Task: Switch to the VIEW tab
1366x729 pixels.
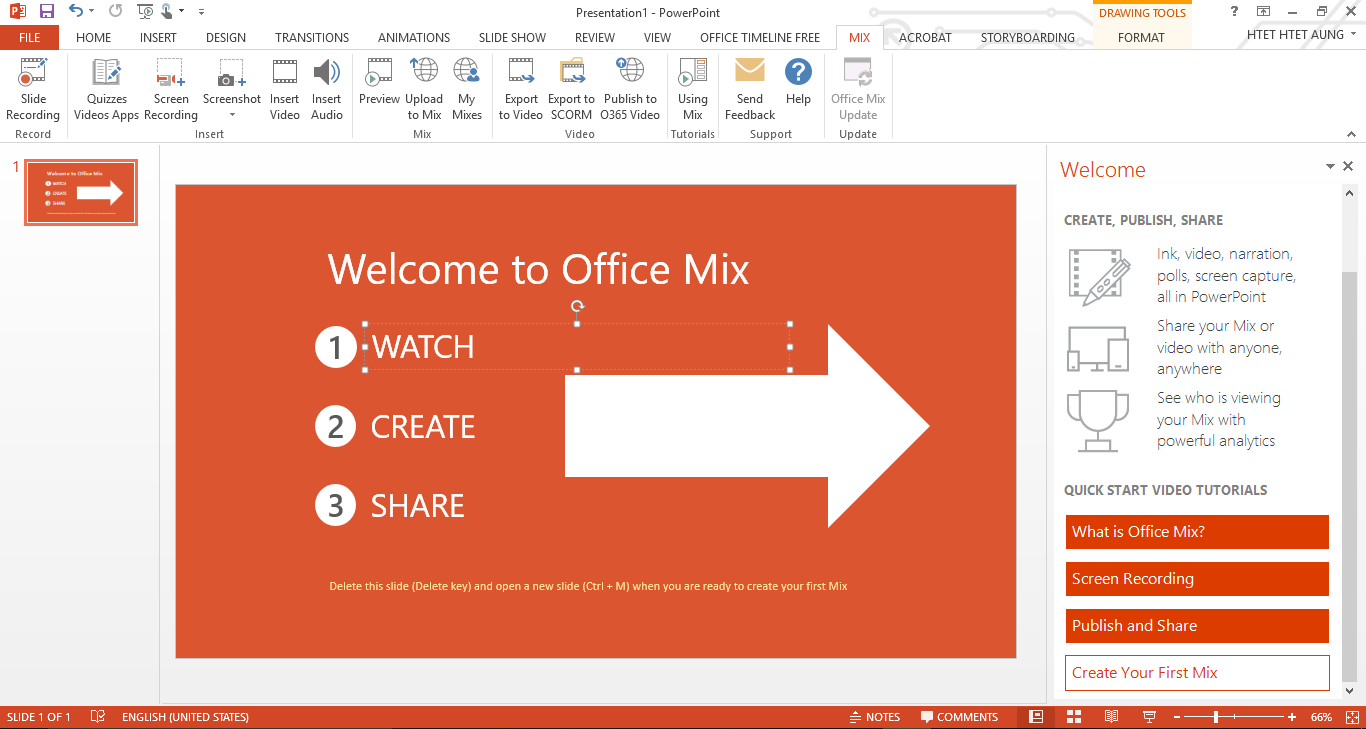Action: tap(657, 38)
